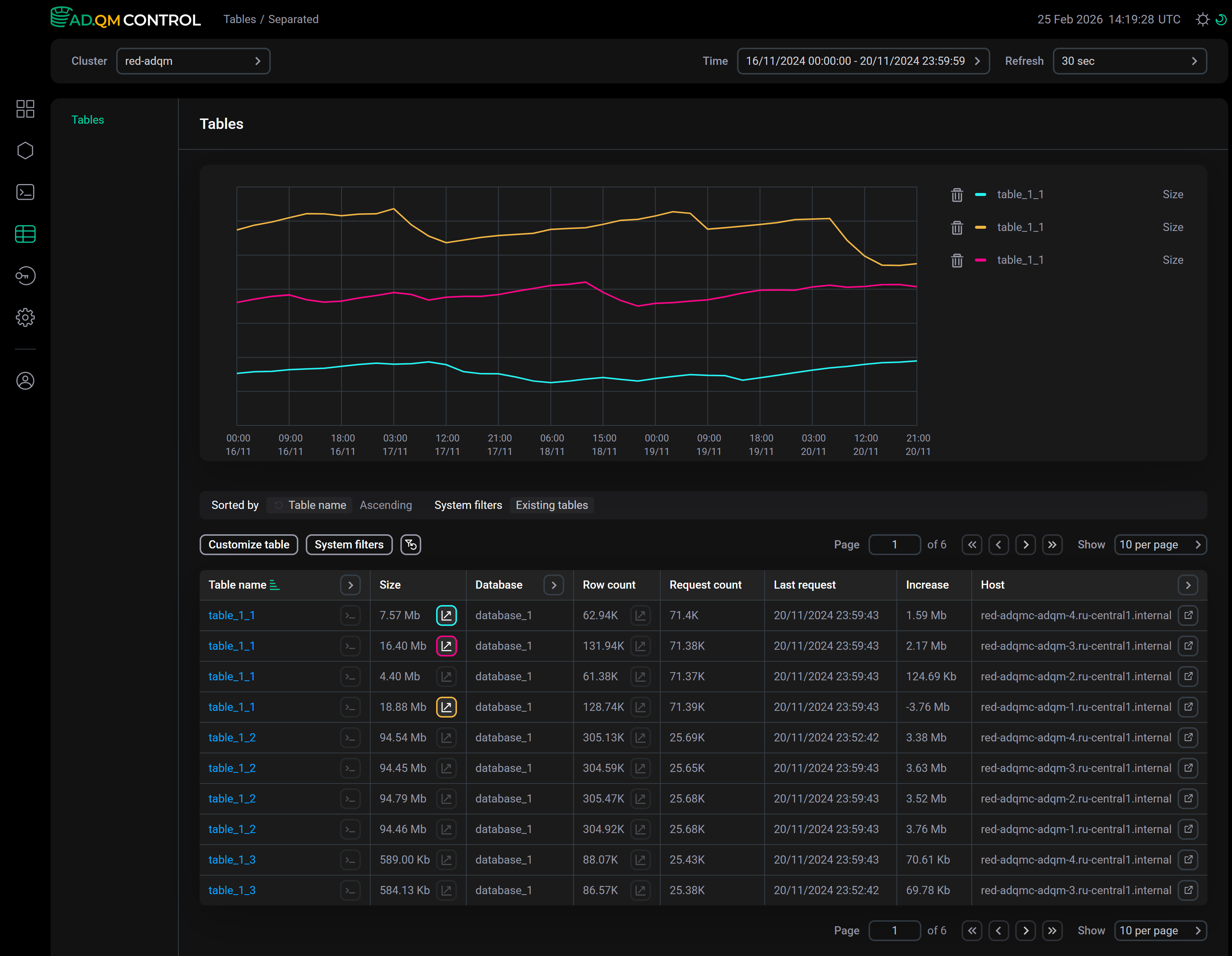The height and width of the screenshot is (956, 1232).
Task: Focus the top Page number input field
Action: (894, 545)
